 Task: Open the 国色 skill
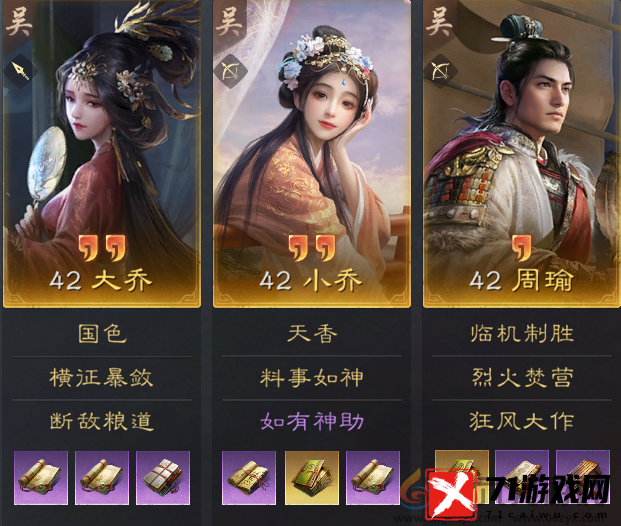102,334
